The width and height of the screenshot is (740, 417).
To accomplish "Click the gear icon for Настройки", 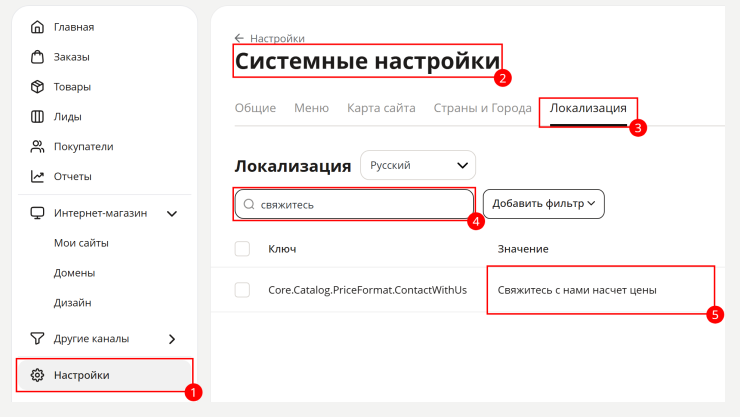I will [37, 375].
